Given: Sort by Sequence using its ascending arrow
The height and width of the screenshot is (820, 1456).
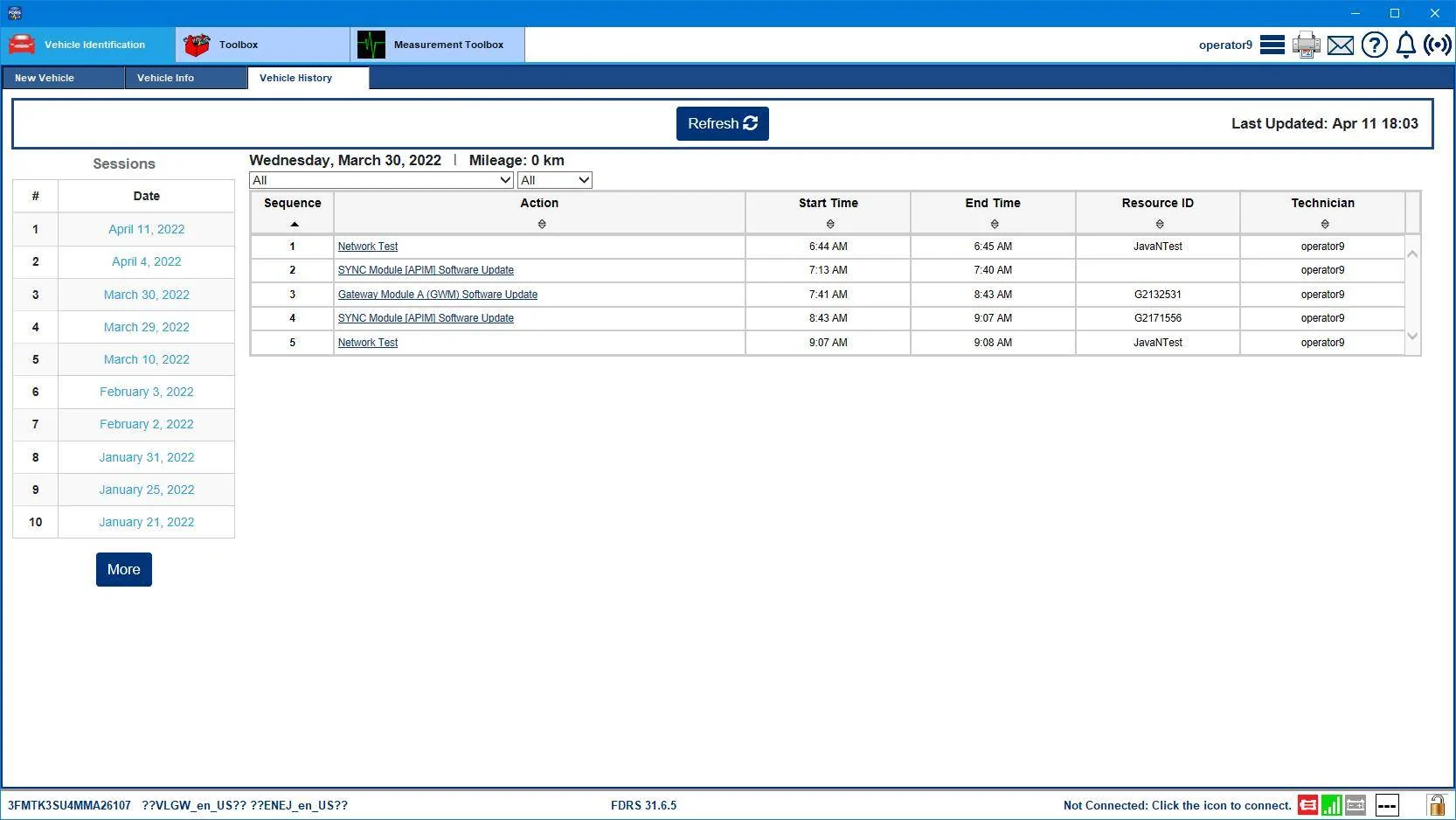Looking at the screenshot, I should coord(295,225).
